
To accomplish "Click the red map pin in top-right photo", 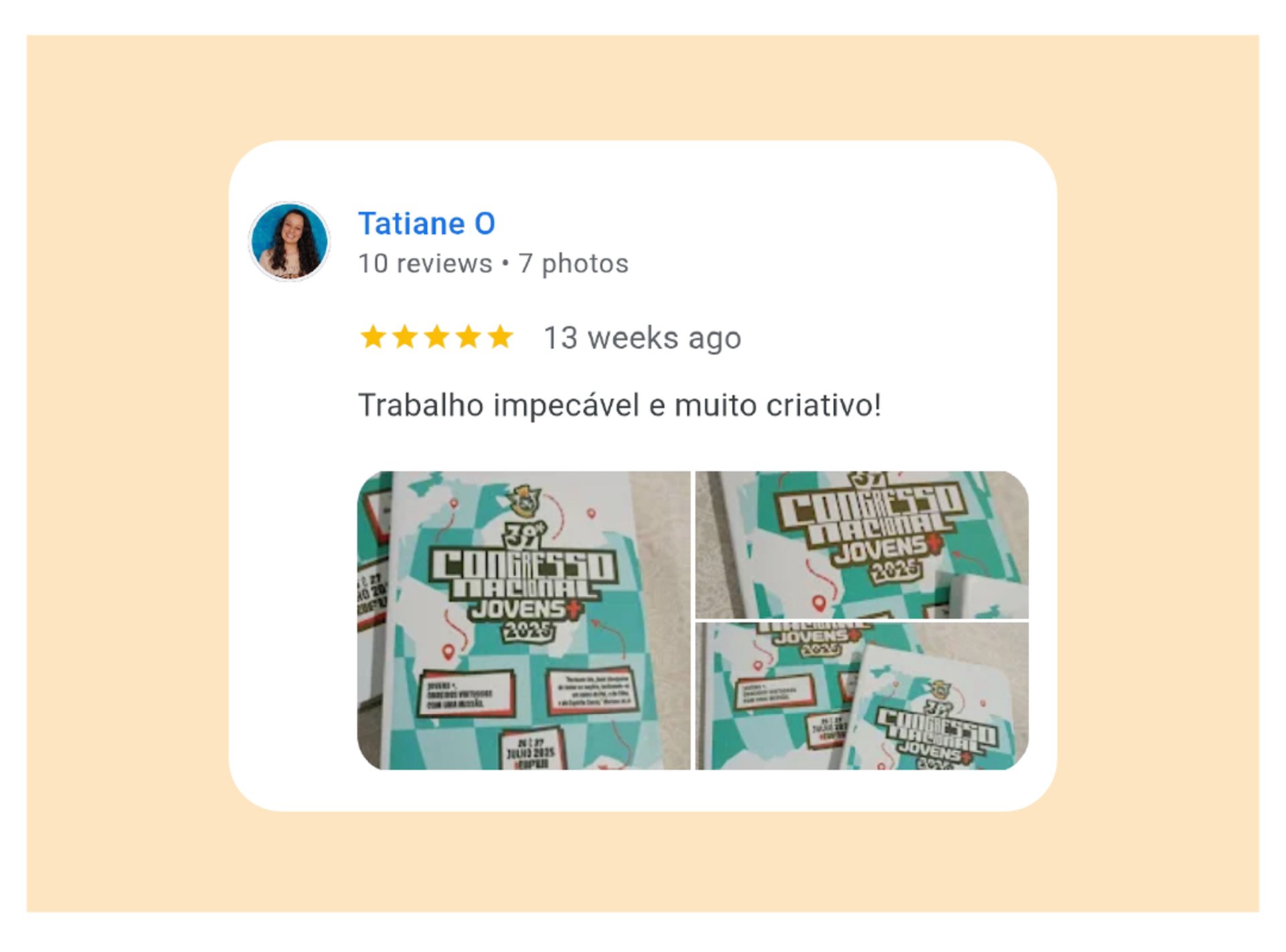I will pyautogui.click(x=818, y=603).
